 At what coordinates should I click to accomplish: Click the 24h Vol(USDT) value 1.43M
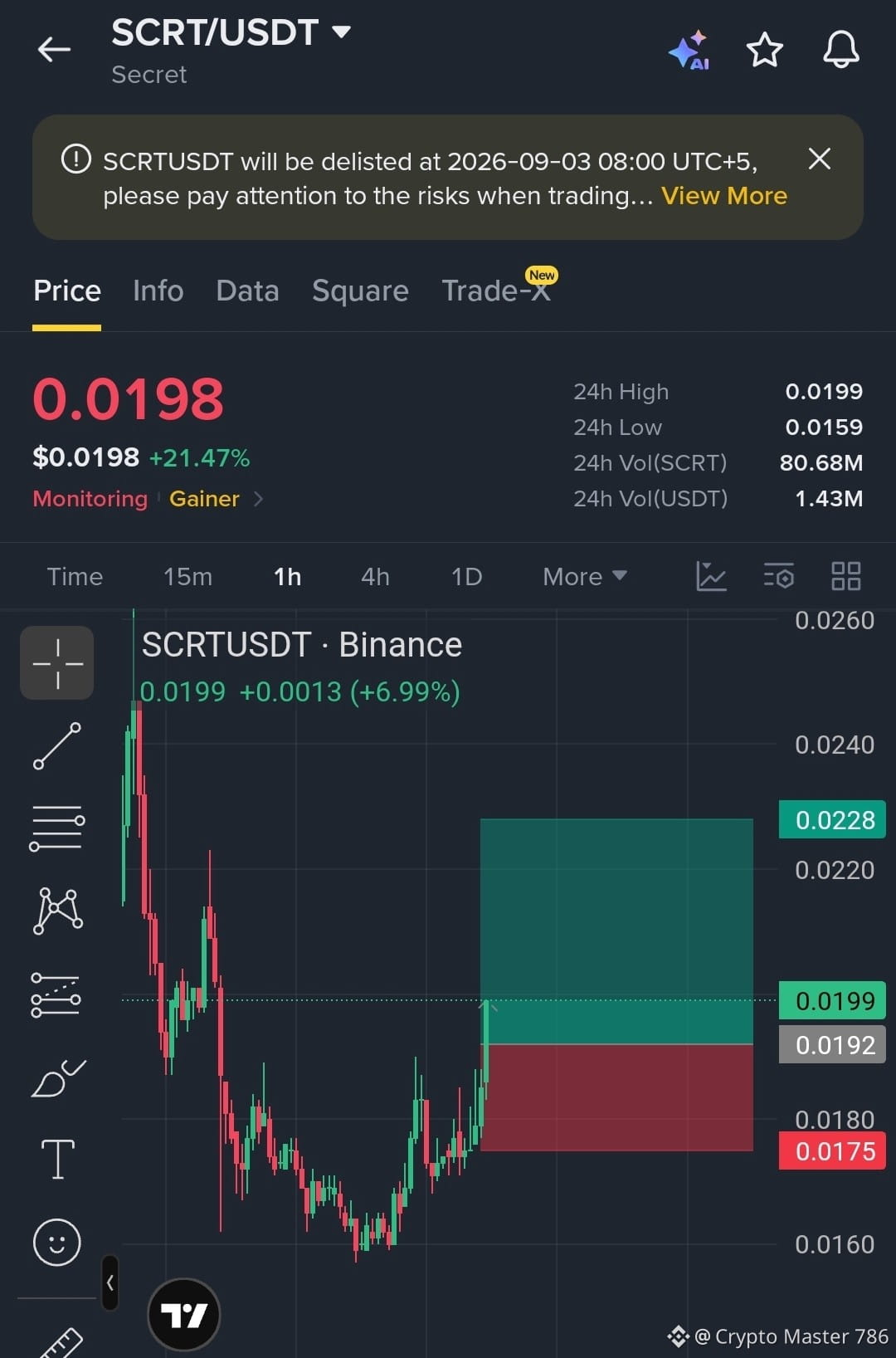pyautogui.click(x=829, y=498)
